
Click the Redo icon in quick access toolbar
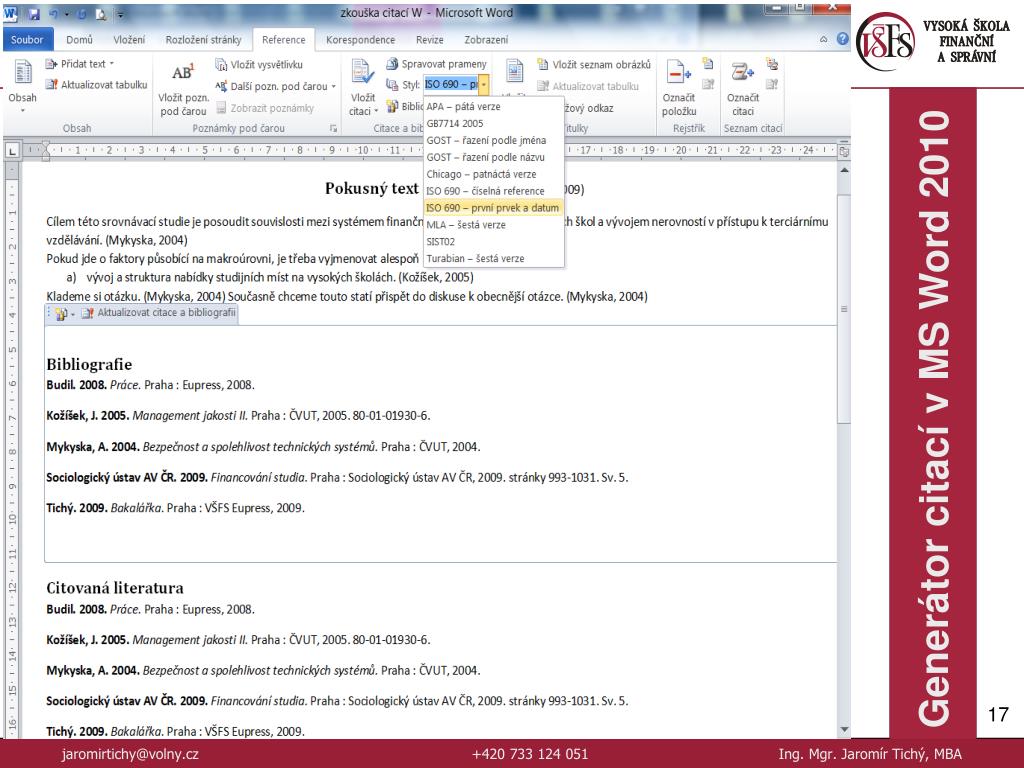click(82, 14)
